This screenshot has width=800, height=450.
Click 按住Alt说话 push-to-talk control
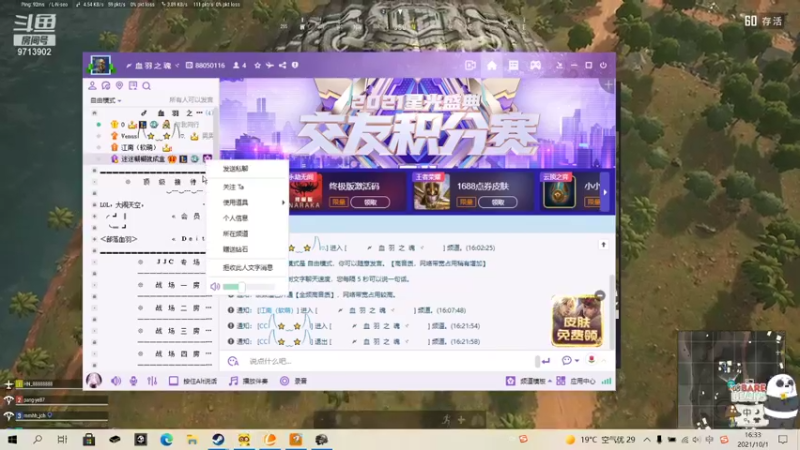click(193, 381)
